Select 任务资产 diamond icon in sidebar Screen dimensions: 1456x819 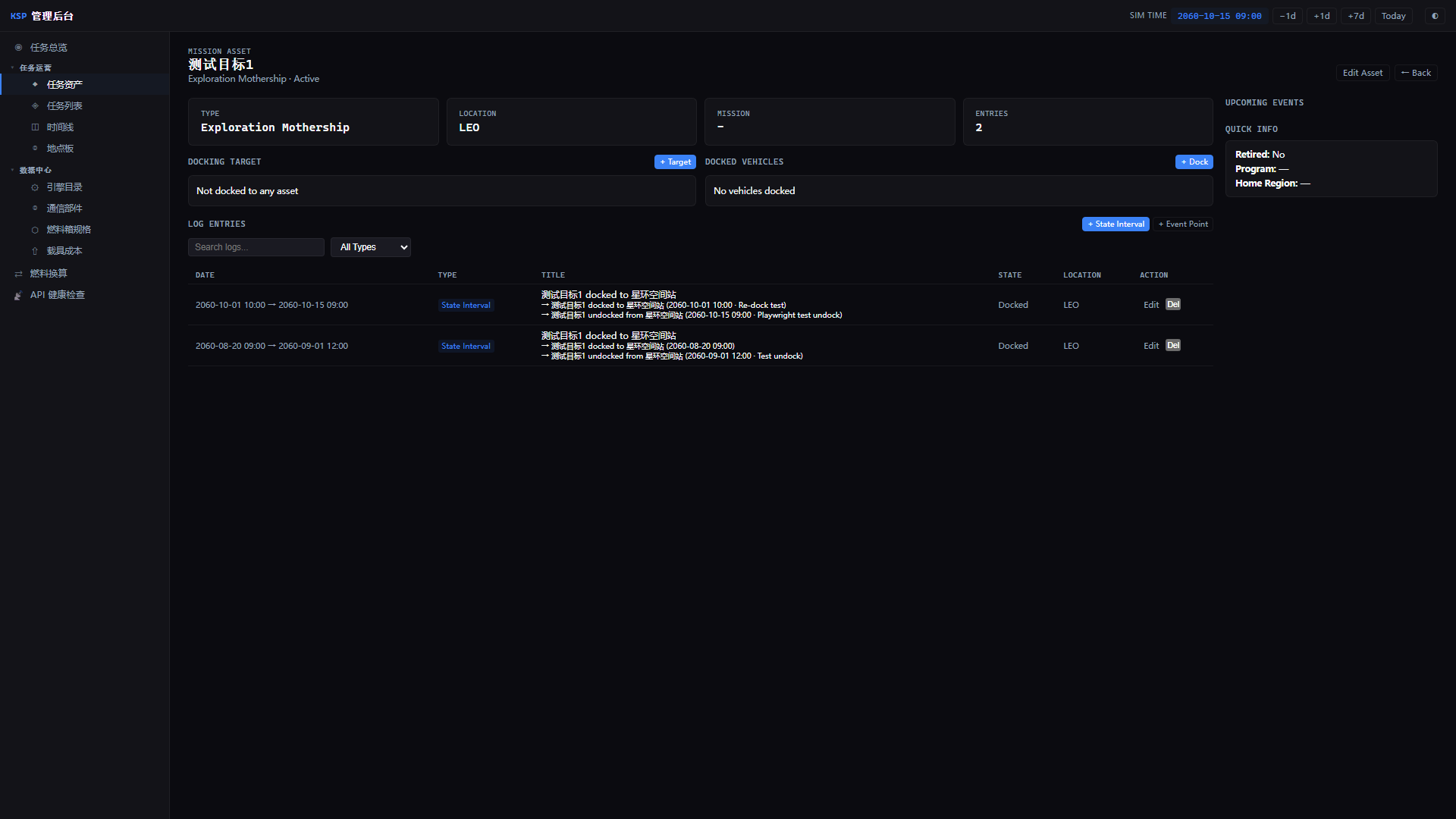35,85
